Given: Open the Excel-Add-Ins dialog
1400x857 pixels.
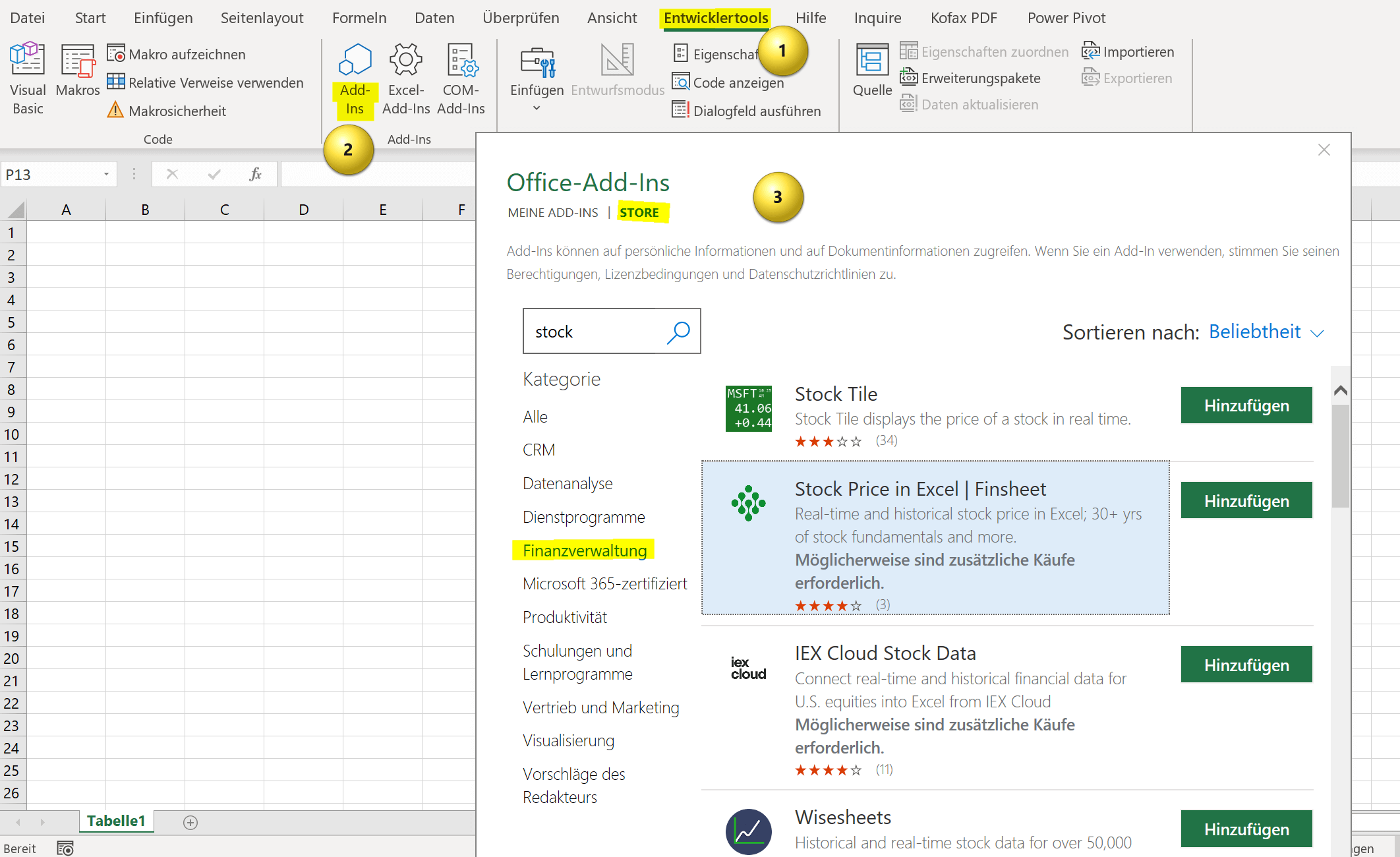Looking at the screenshot, I should pos(406,80).
